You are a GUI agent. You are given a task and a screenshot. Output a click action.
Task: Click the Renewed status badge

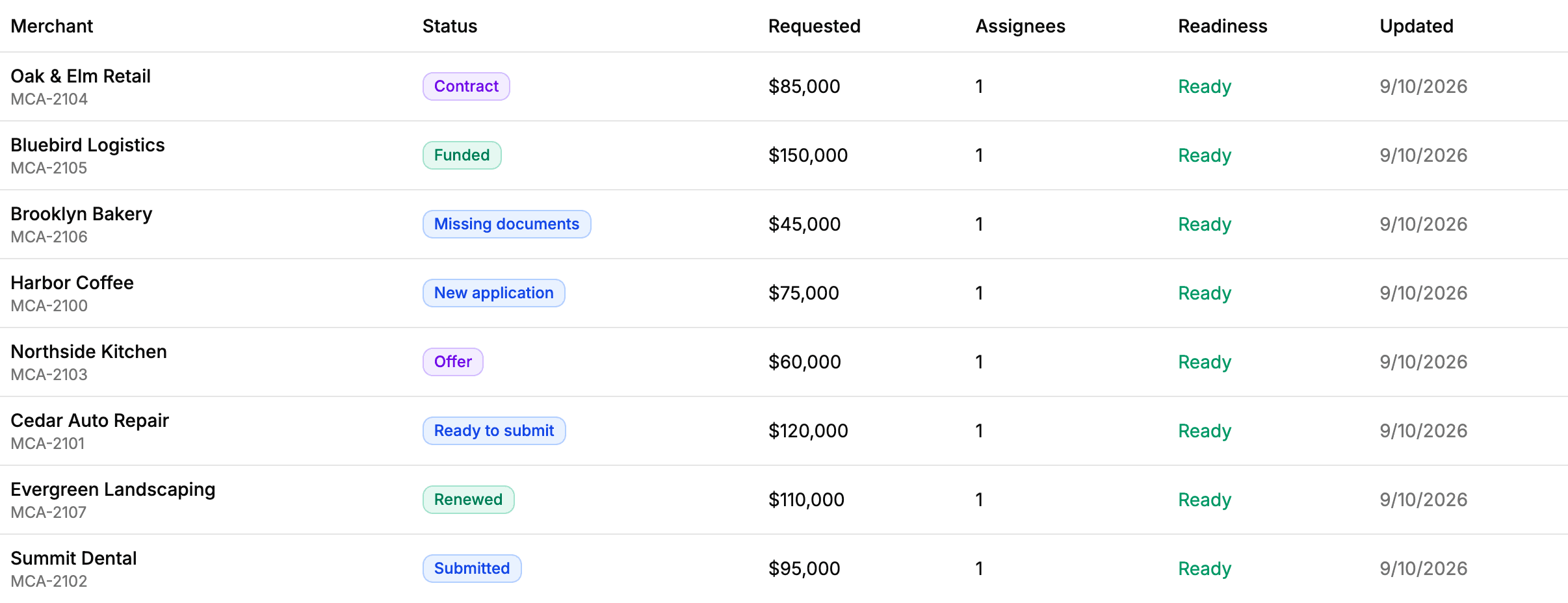(x=468, y=500)
